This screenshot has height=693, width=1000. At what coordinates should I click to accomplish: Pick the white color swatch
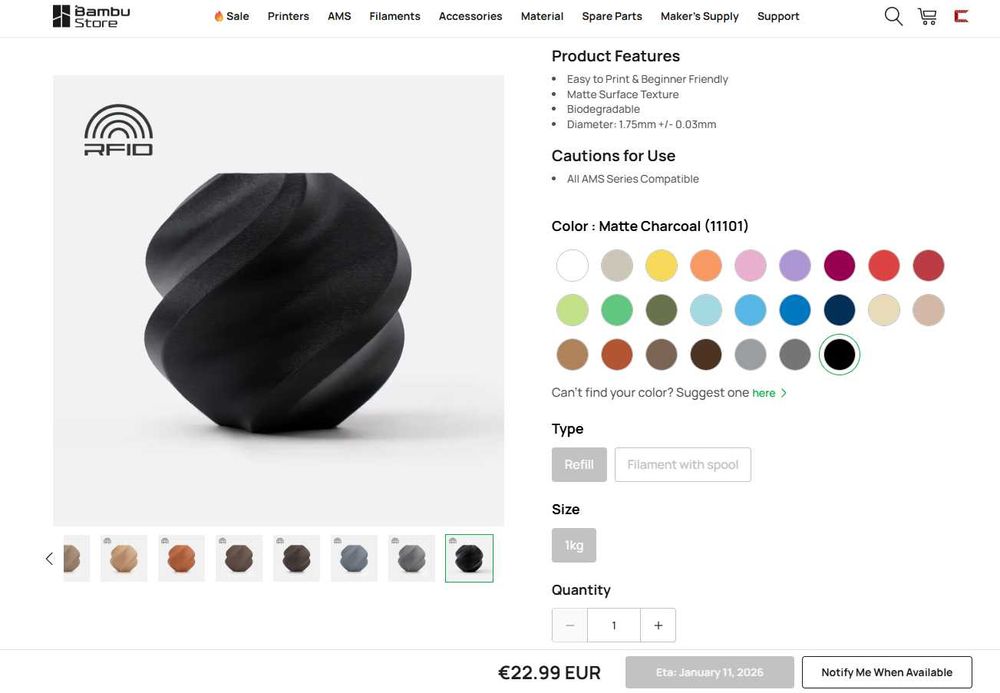click(x=572, y=266)
